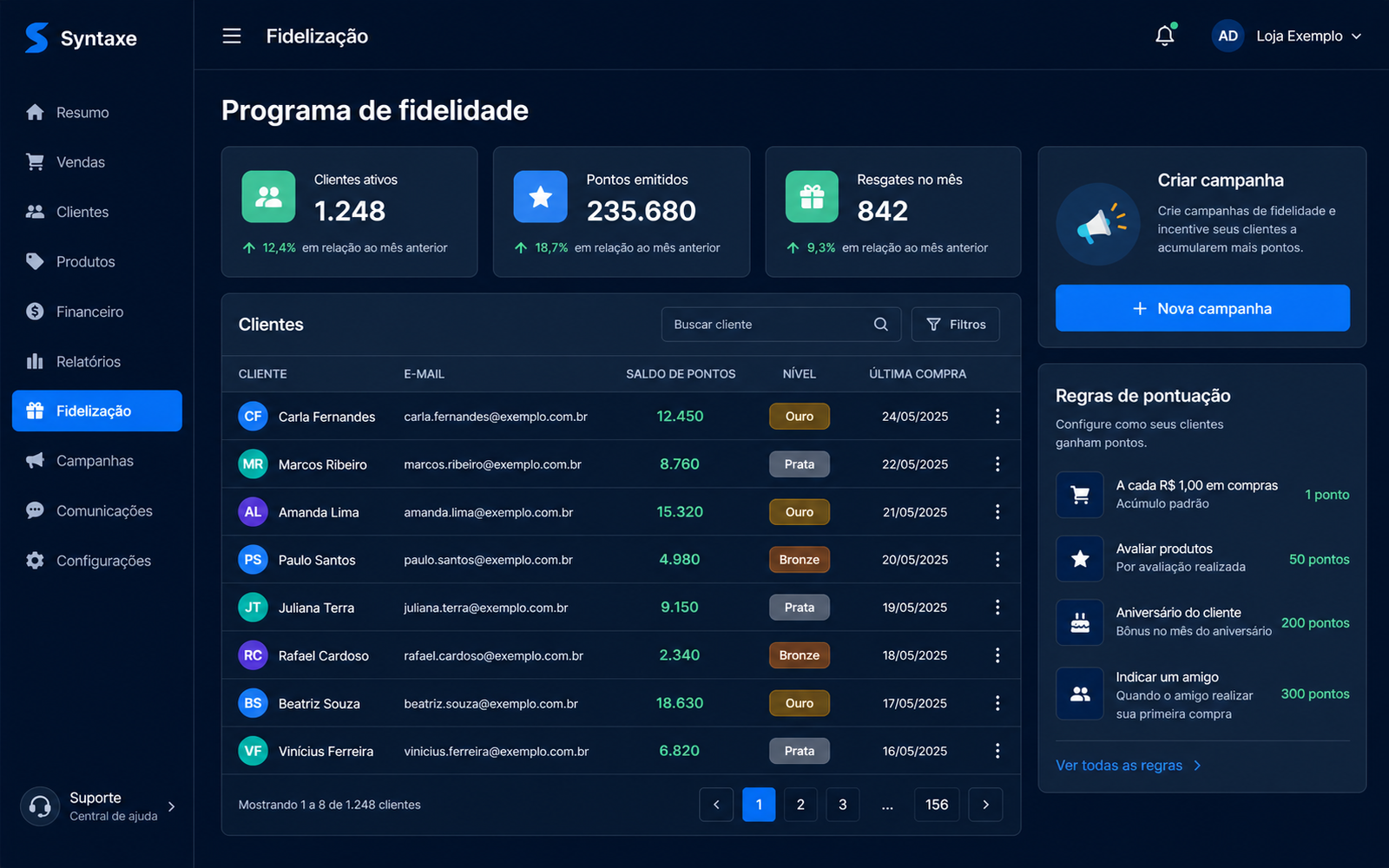Click the E-MAIL column header
Image resolution: width=1389 pixels, height=868 pixels.
click(425, 374)
